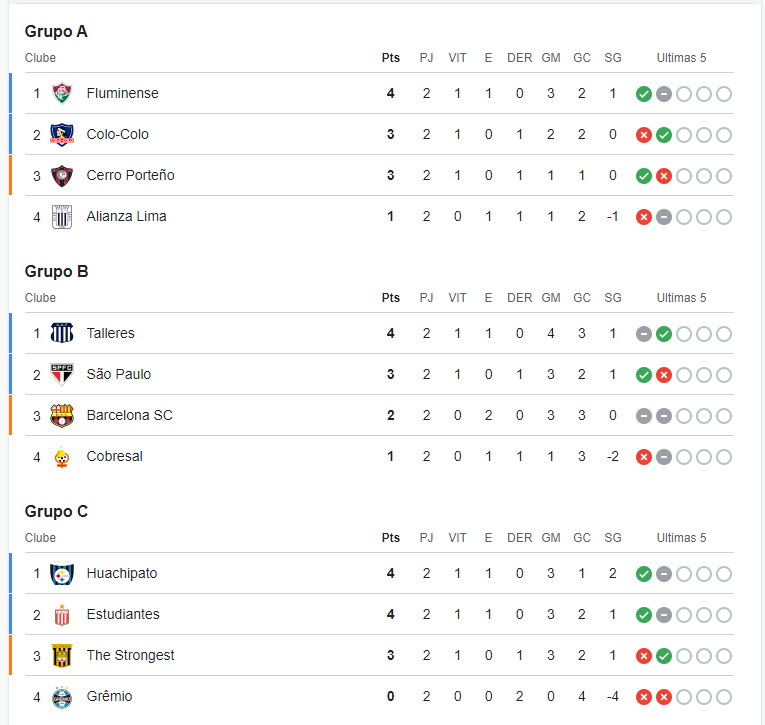Select the Grupo B heading
Viewport: 765px width, 725px height.
click(57, 271)
